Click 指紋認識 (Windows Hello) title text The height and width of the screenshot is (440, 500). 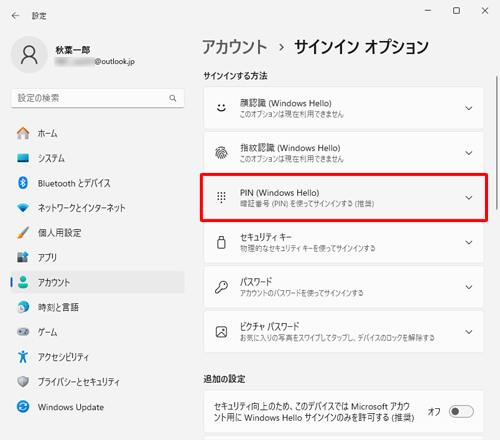(x=290, y=148)
